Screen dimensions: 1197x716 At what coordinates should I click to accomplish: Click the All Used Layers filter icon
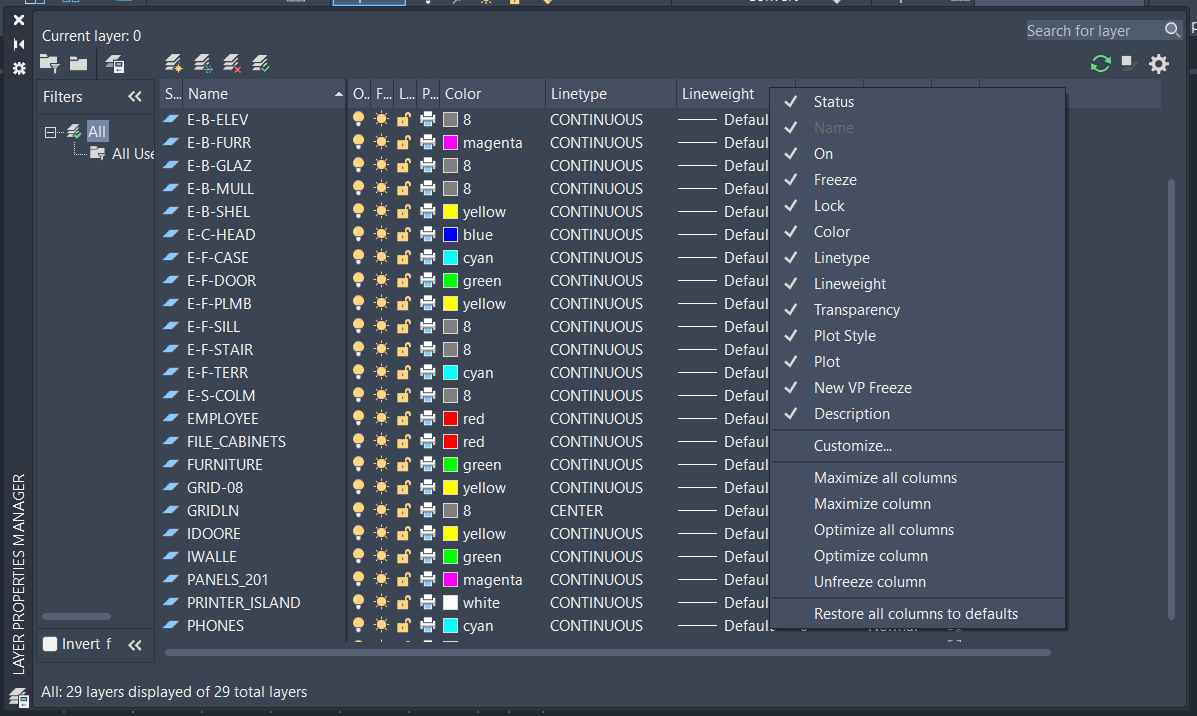[98, 153]
